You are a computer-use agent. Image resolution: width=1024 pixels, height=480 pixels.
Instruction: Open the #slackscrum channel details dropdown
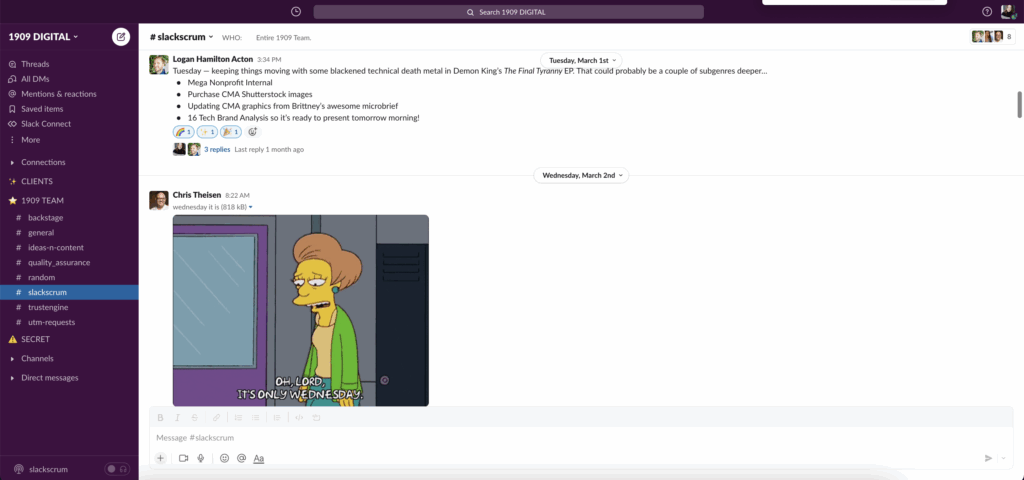coord(182,37)
